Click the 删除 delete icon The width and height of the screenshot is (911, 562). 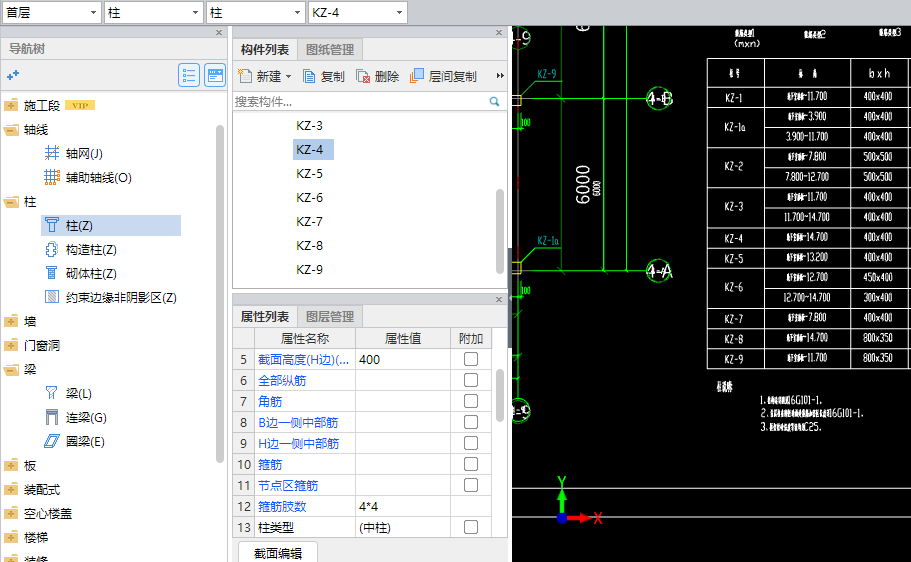click(x=363, y=76)
